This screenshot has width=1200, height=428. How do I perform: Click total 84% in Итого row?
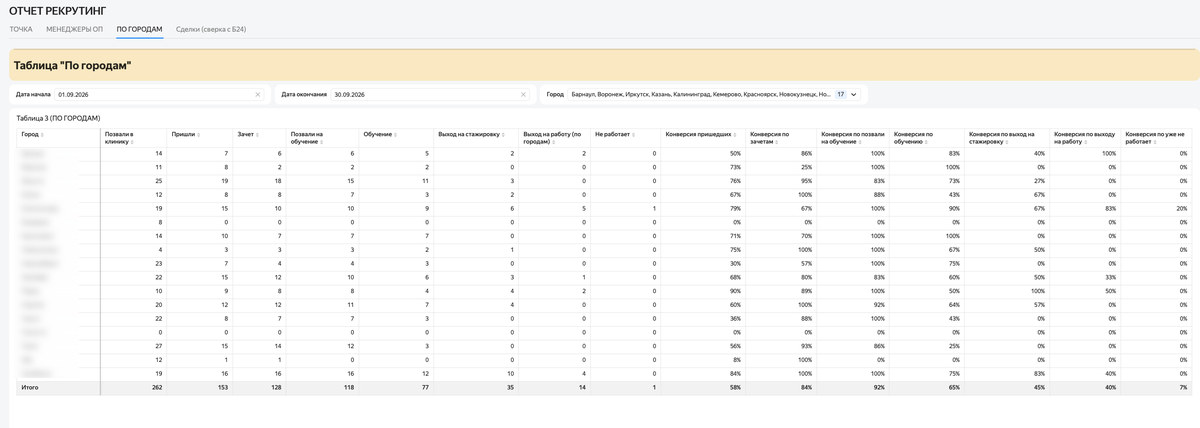(x=805, y=387)
